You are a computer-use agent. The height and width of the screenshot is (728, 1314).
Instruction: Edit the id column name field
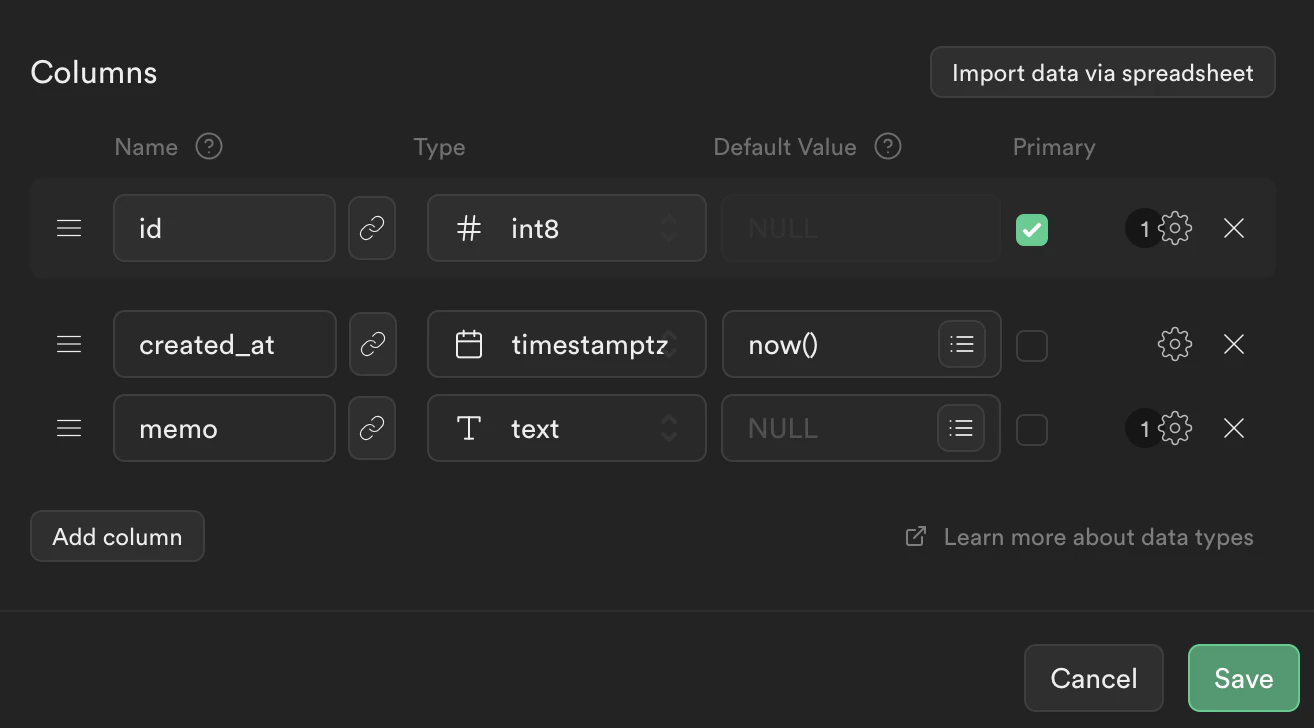click(x=225, y=228)
